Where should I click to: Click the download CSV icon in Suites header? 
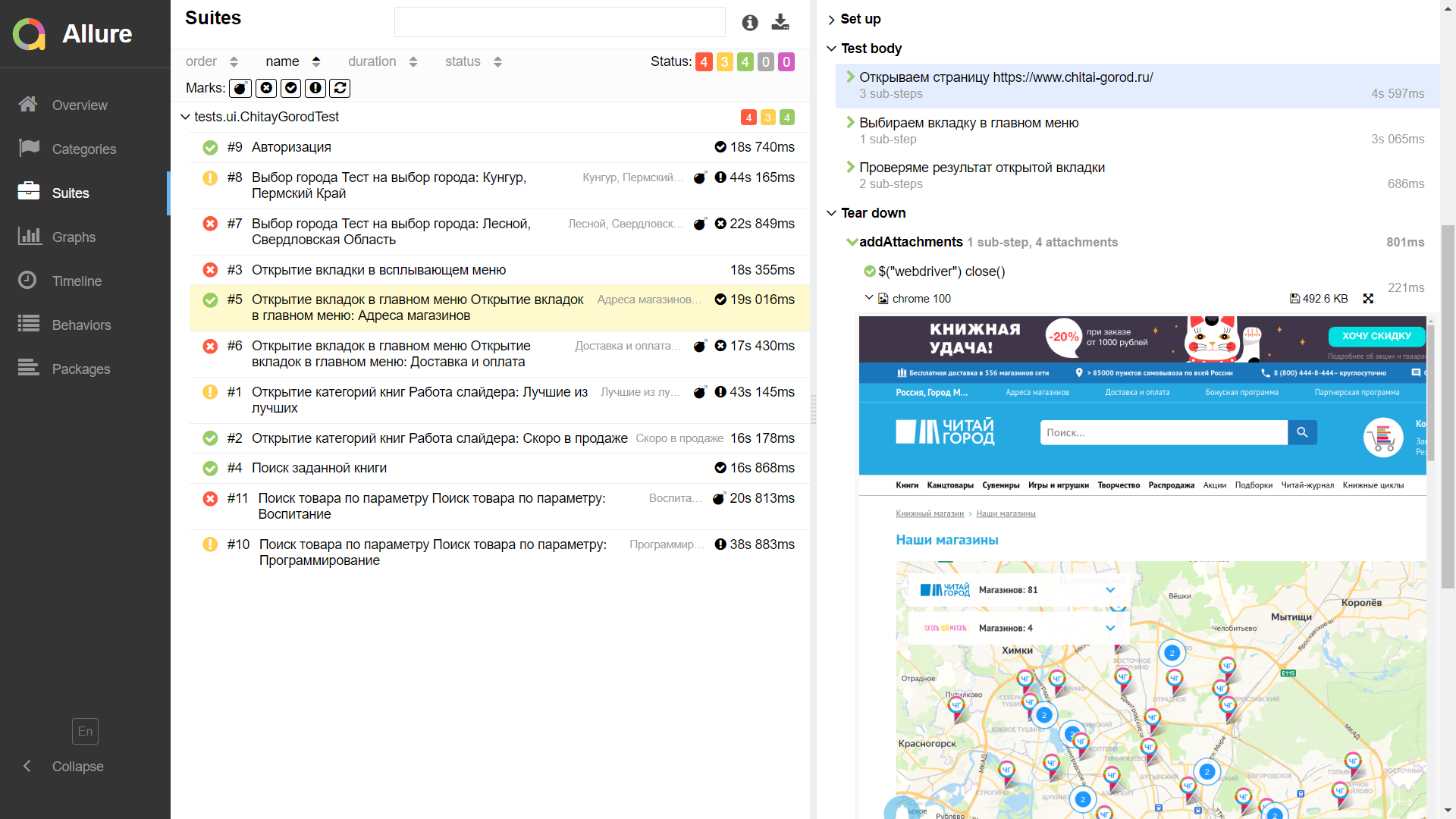pos(780,22)
